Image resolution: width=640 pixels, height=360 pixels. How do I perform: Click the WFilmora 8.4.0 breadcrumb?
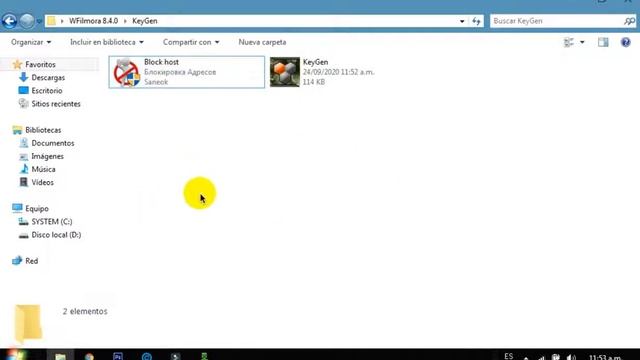point(93,21)
